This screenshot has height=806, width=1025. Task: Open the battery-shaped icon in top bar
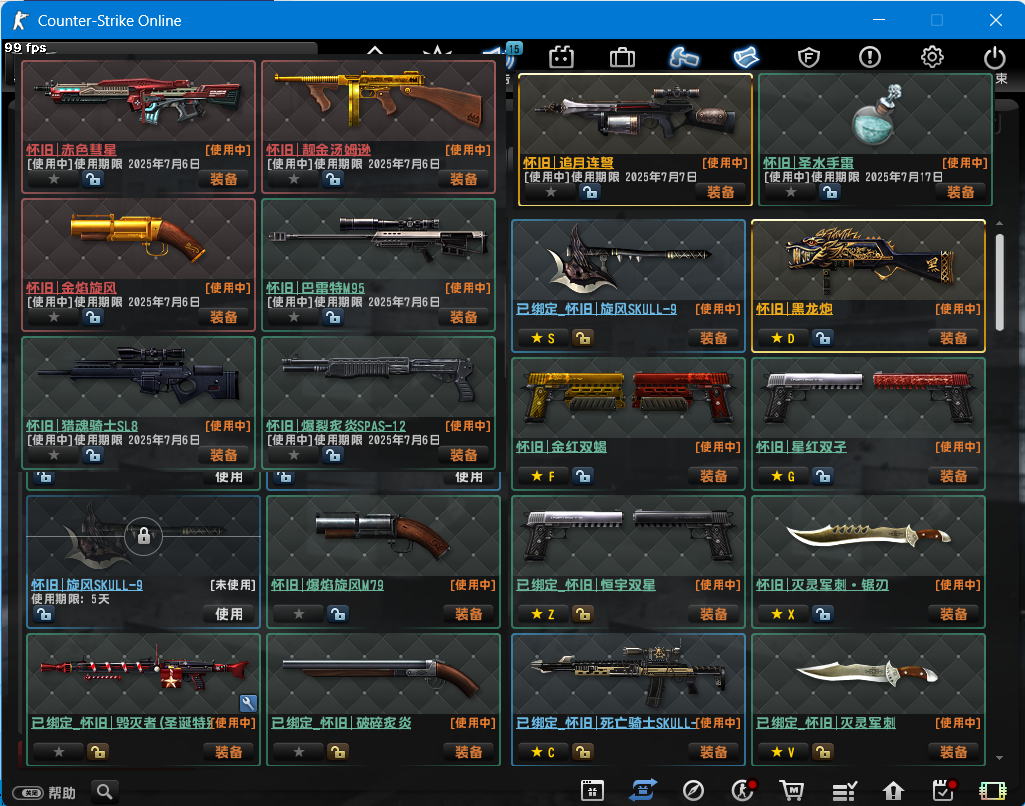point(561,58)
